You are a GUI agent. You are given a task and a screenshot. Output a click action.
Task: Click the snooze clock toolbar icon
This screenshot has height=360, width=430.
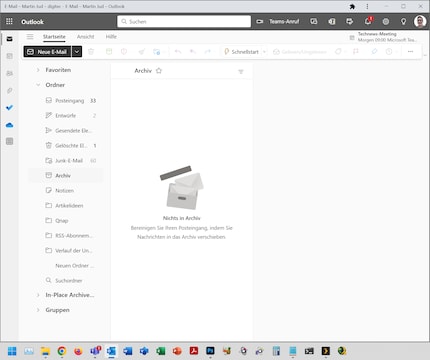pyautogui.click(x=389, y=52)
